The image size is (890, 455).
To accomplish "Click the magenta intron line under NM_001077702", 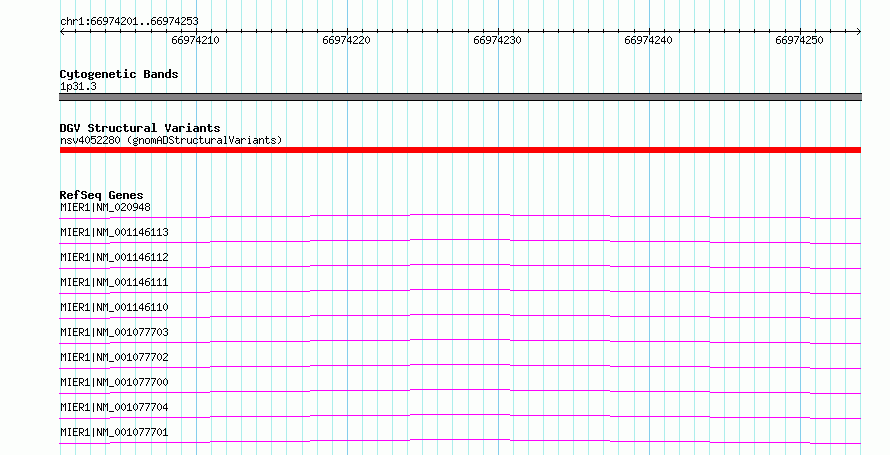I will pos(460,365).
